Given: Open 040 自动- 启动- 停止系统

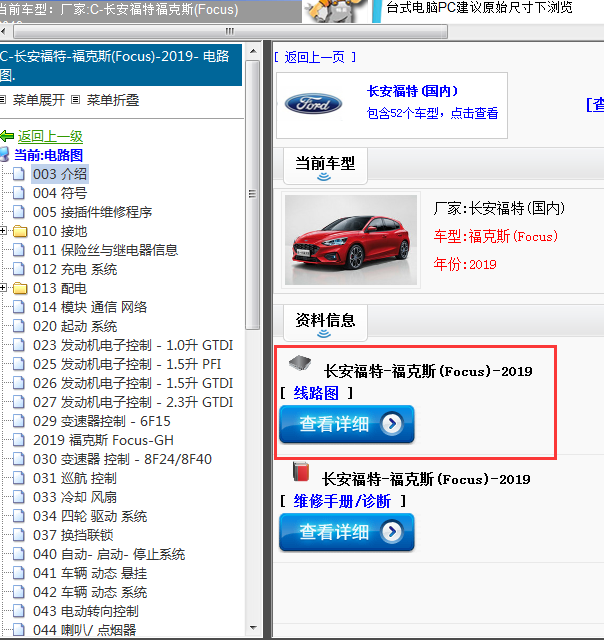Looking at the screenshot, I should 109,554.
